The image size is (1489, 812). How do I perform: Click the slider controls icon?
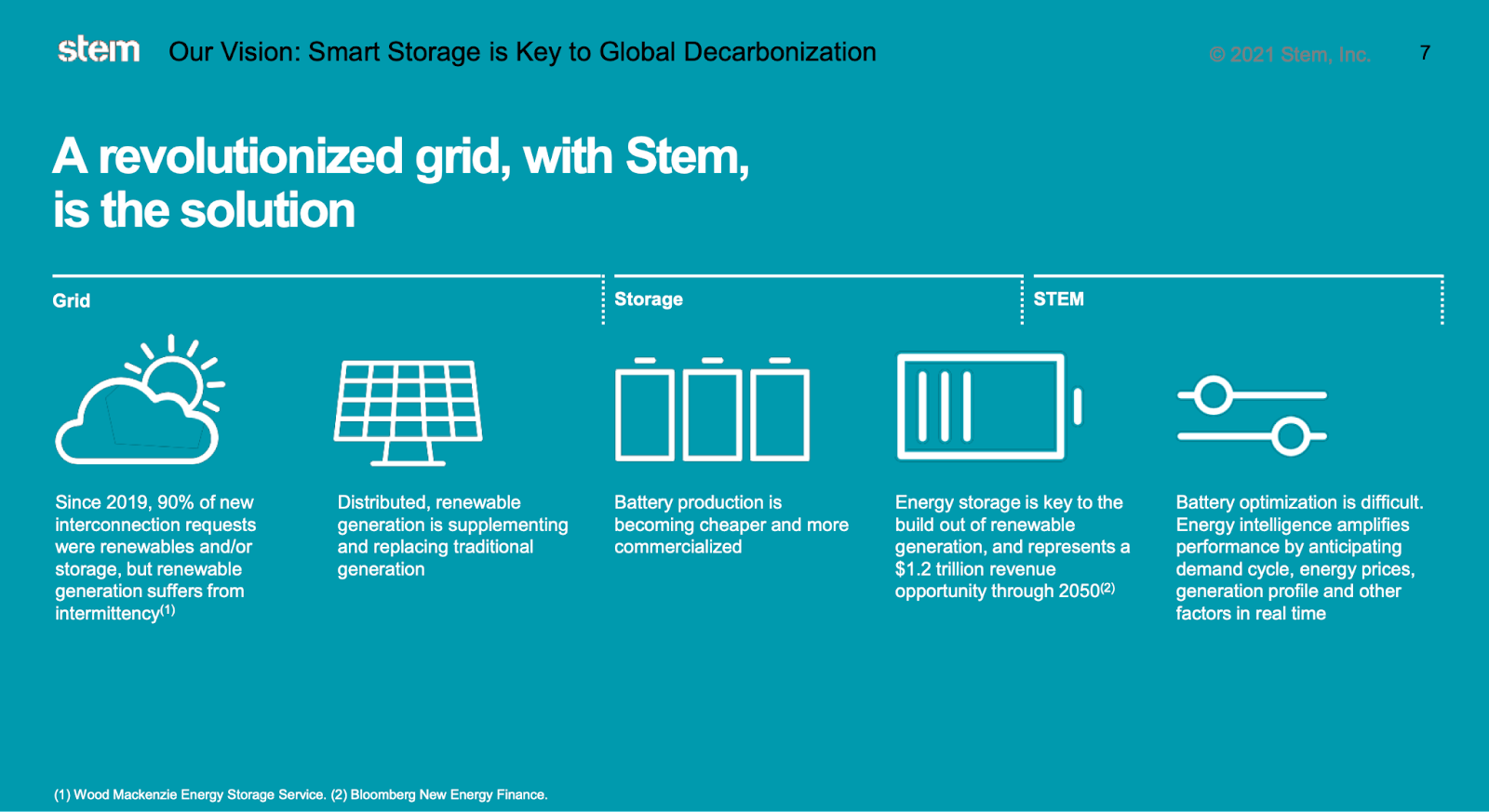(x=1252, y=416)
